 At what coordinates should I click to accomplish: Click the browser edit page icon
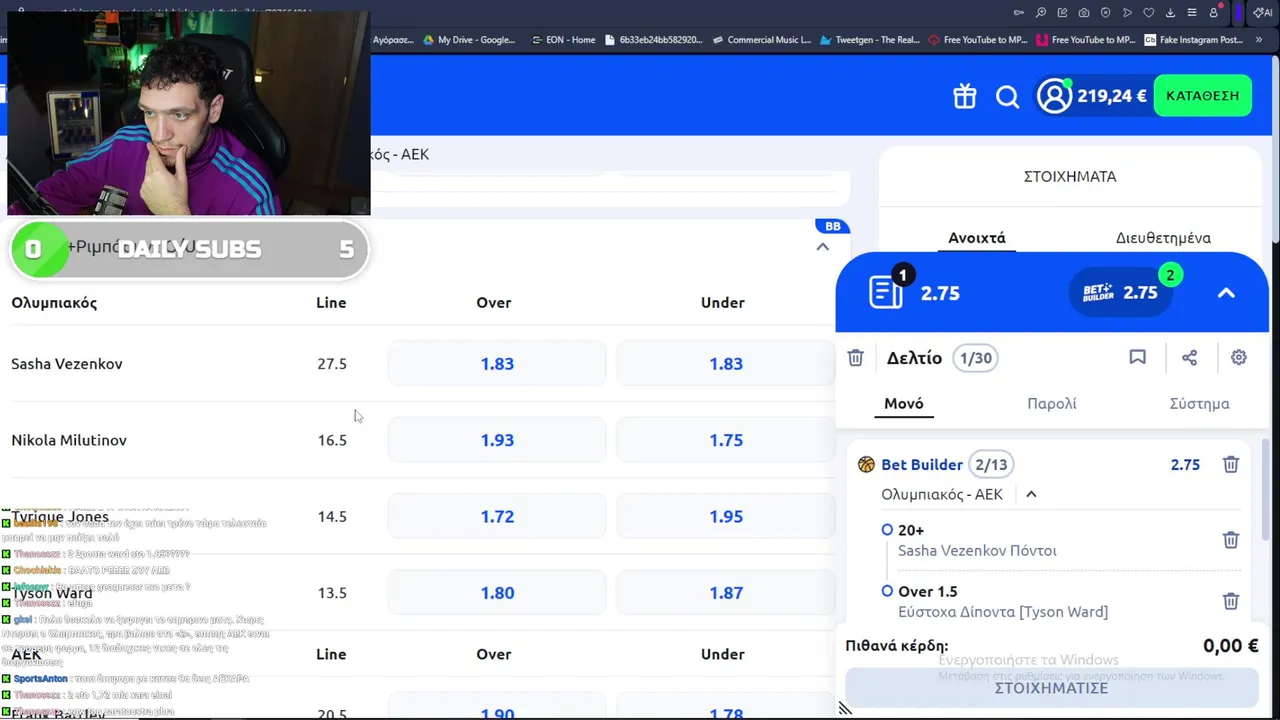(x=1062, y=13)
